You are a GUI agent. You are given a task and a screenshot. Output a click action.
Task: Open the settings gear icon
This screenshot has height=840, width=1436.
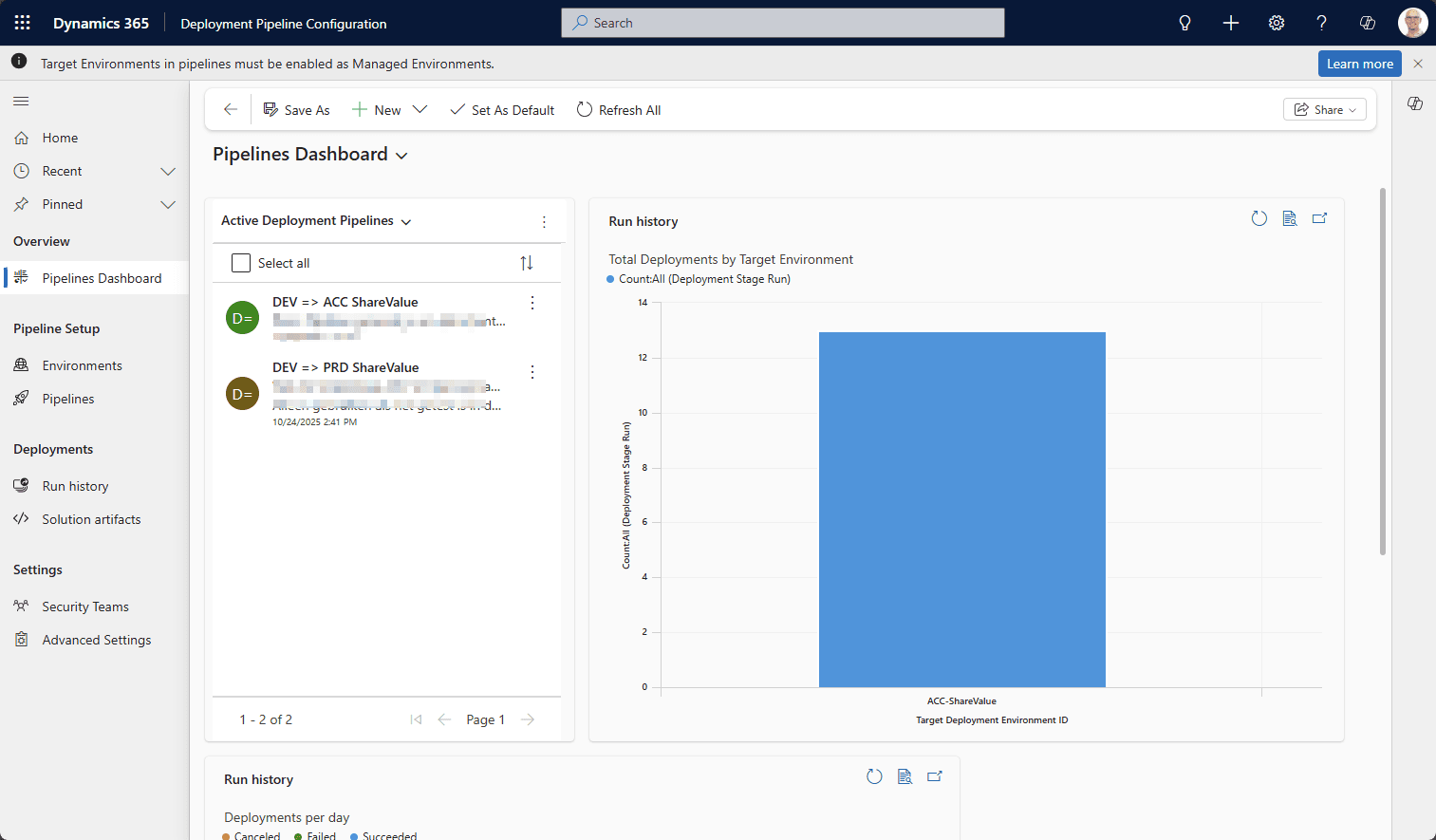coord(1277,23)
